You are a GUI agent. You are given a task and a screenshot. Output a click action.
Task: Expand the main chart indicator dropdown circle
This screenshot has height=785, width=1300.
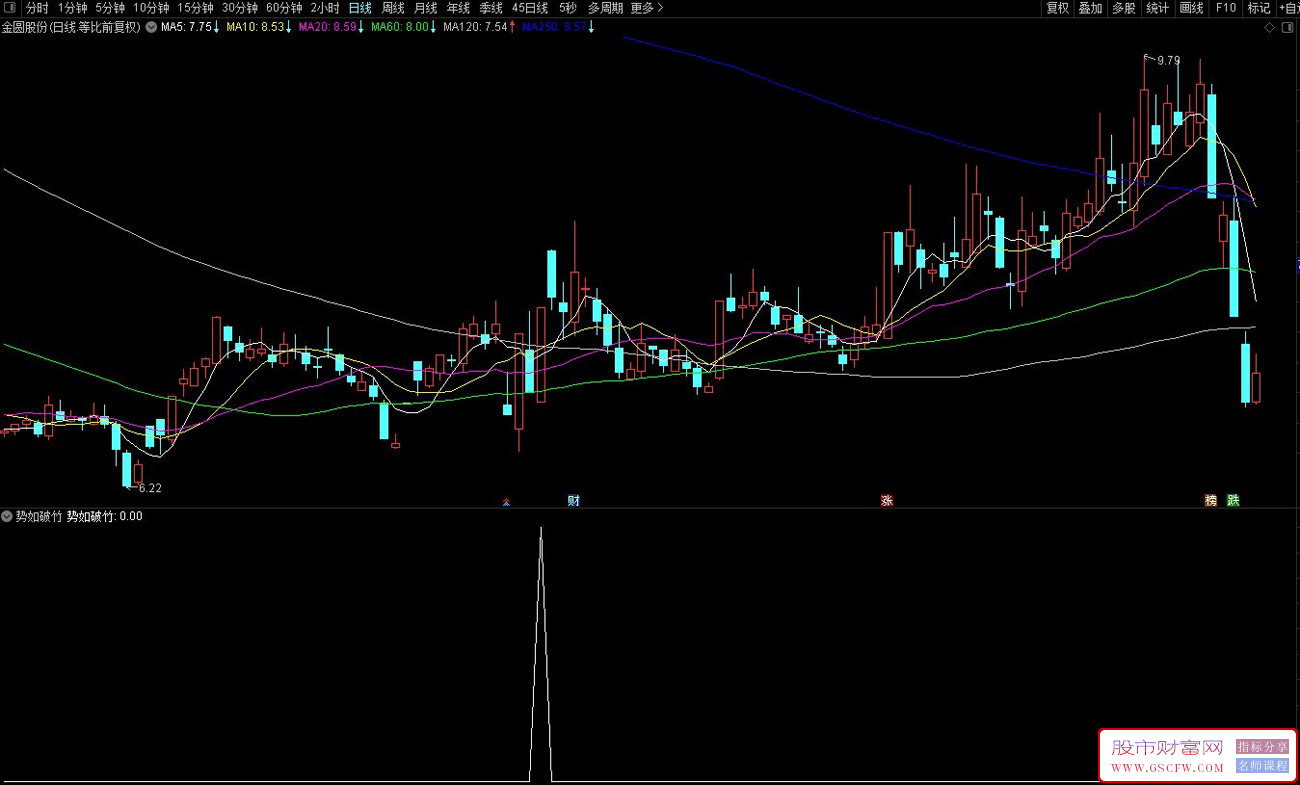tap(151, 28)
